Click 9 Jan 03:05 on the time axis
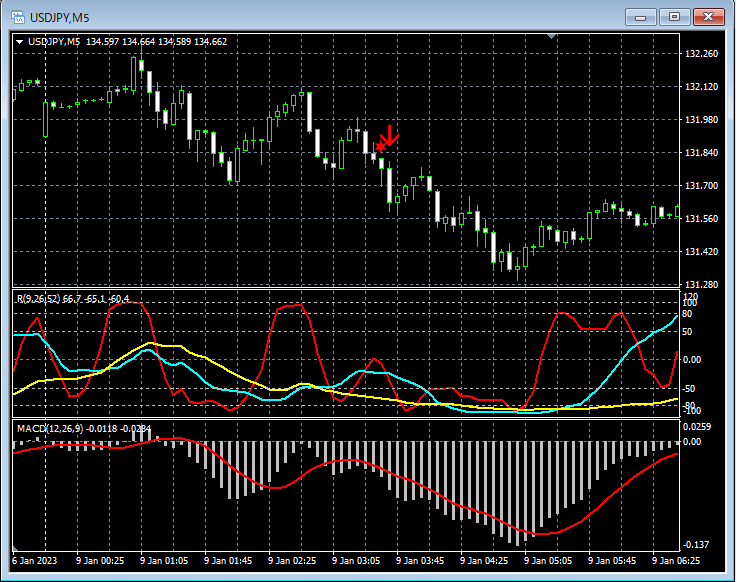This screenshot has height=582, width=737. [355, 561]
